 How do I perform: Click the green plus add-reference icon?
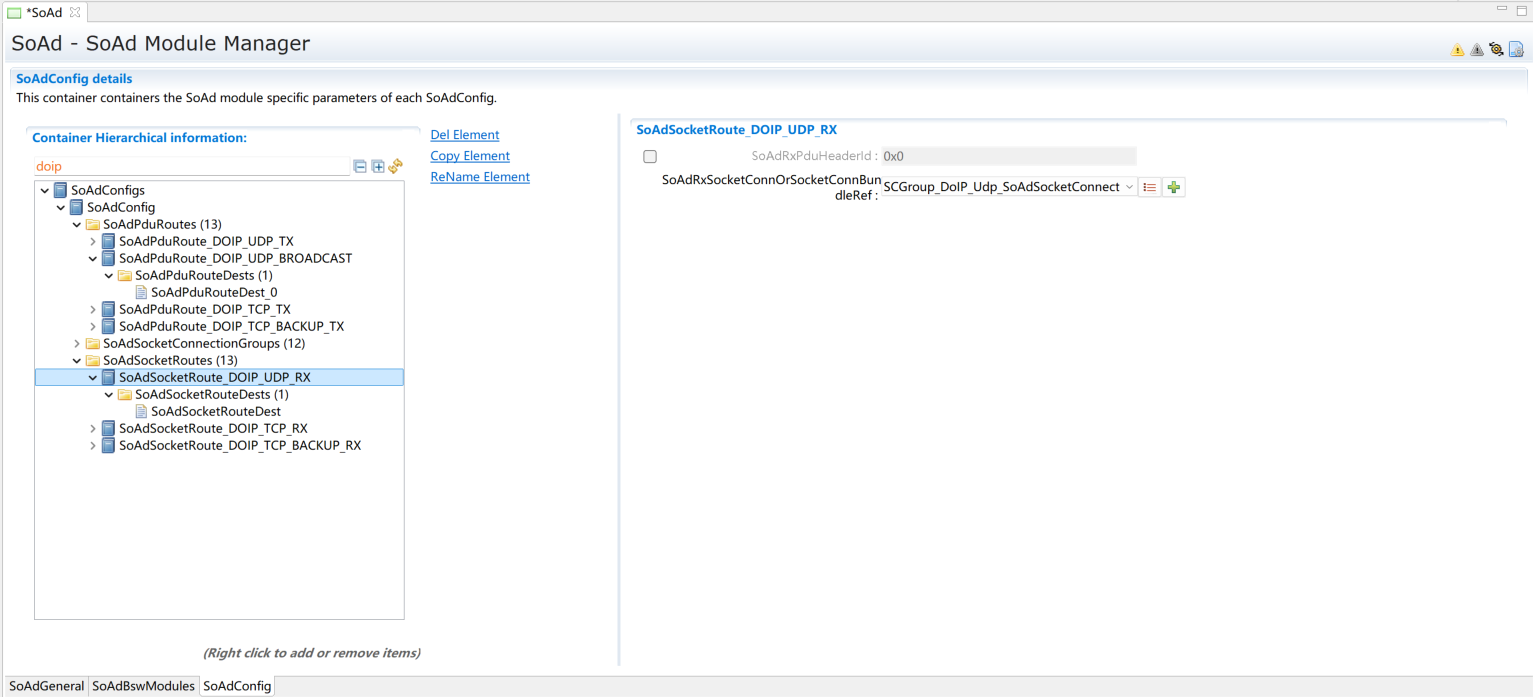[1174, 187]
